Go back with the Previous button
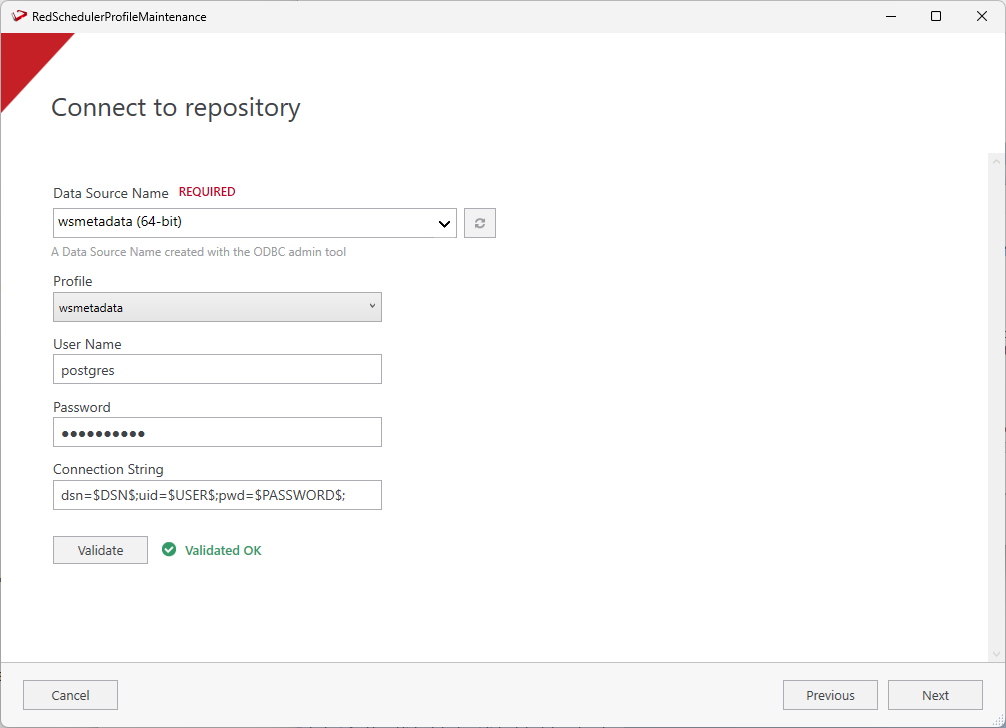1006x728 pixels. [x=830, y=695]
